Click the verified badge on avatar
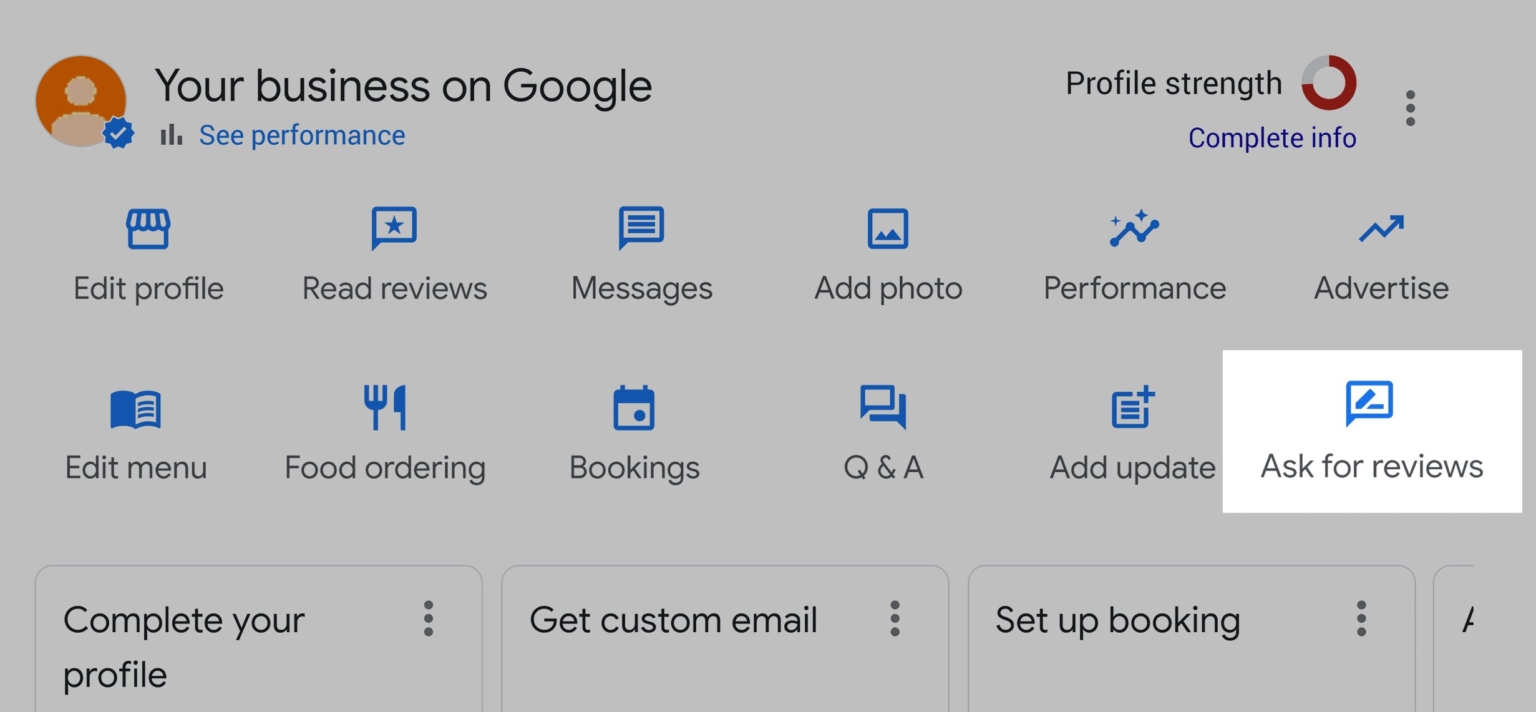Image resolution: width=1536 pixels, height=712 pixels. [x=119, y=133]
